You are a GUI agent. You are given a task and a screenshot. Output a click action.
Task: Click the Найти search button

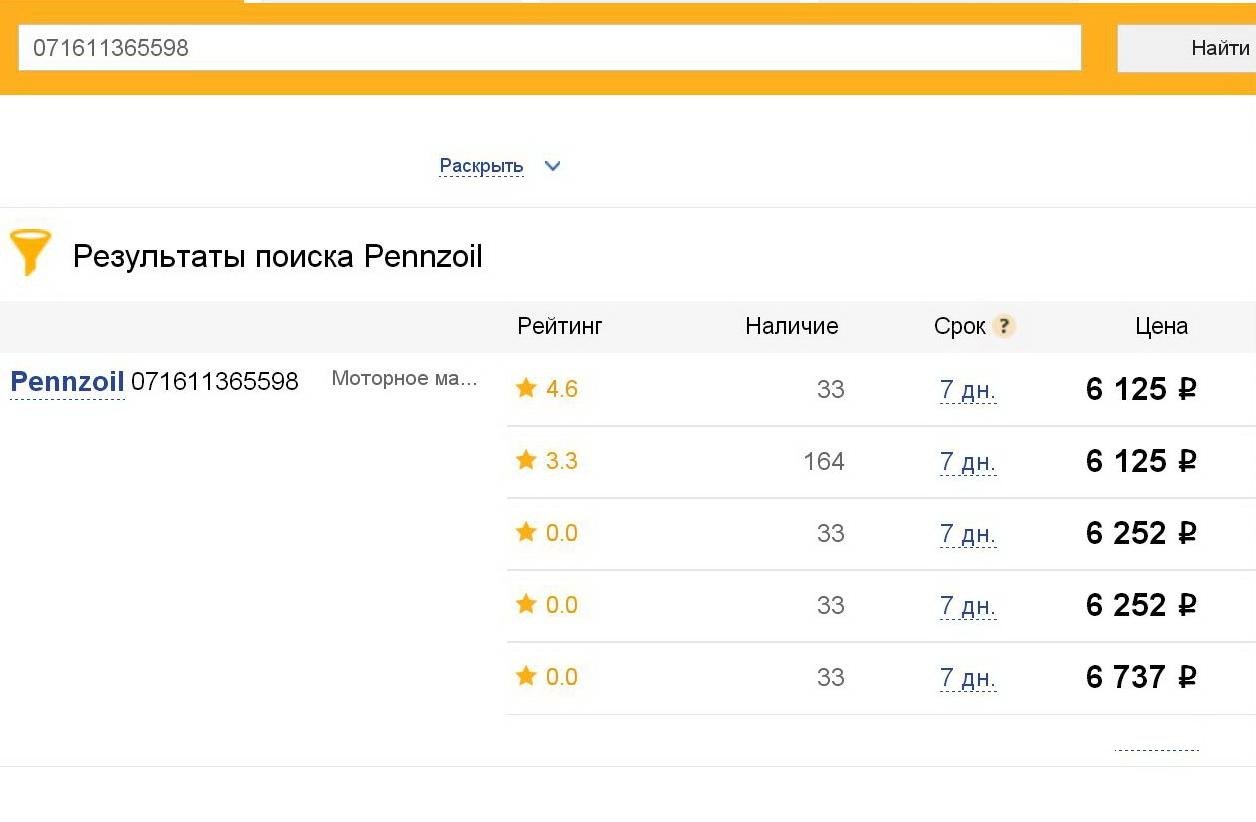[x=1188, y=48]
